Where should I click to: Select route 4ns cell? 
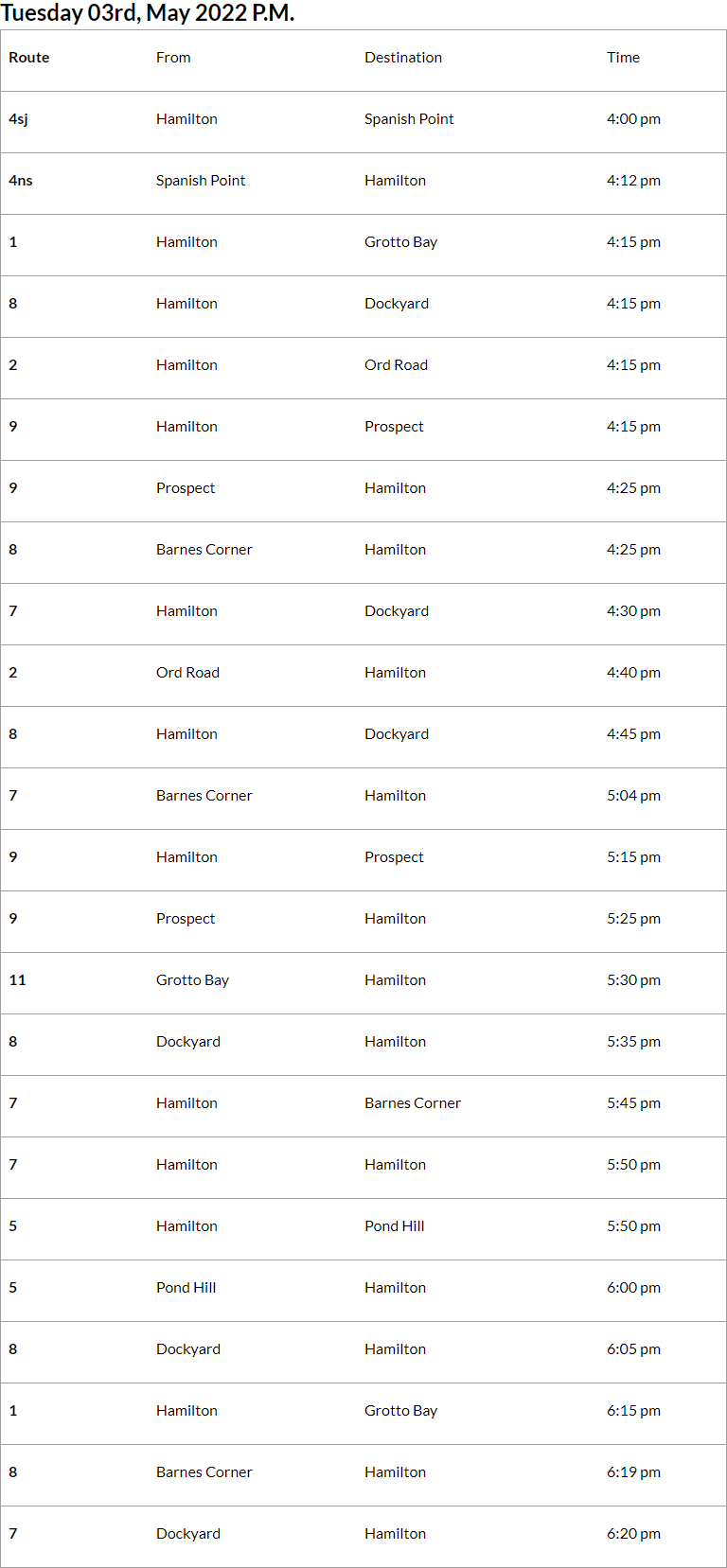tap(21, 181)
